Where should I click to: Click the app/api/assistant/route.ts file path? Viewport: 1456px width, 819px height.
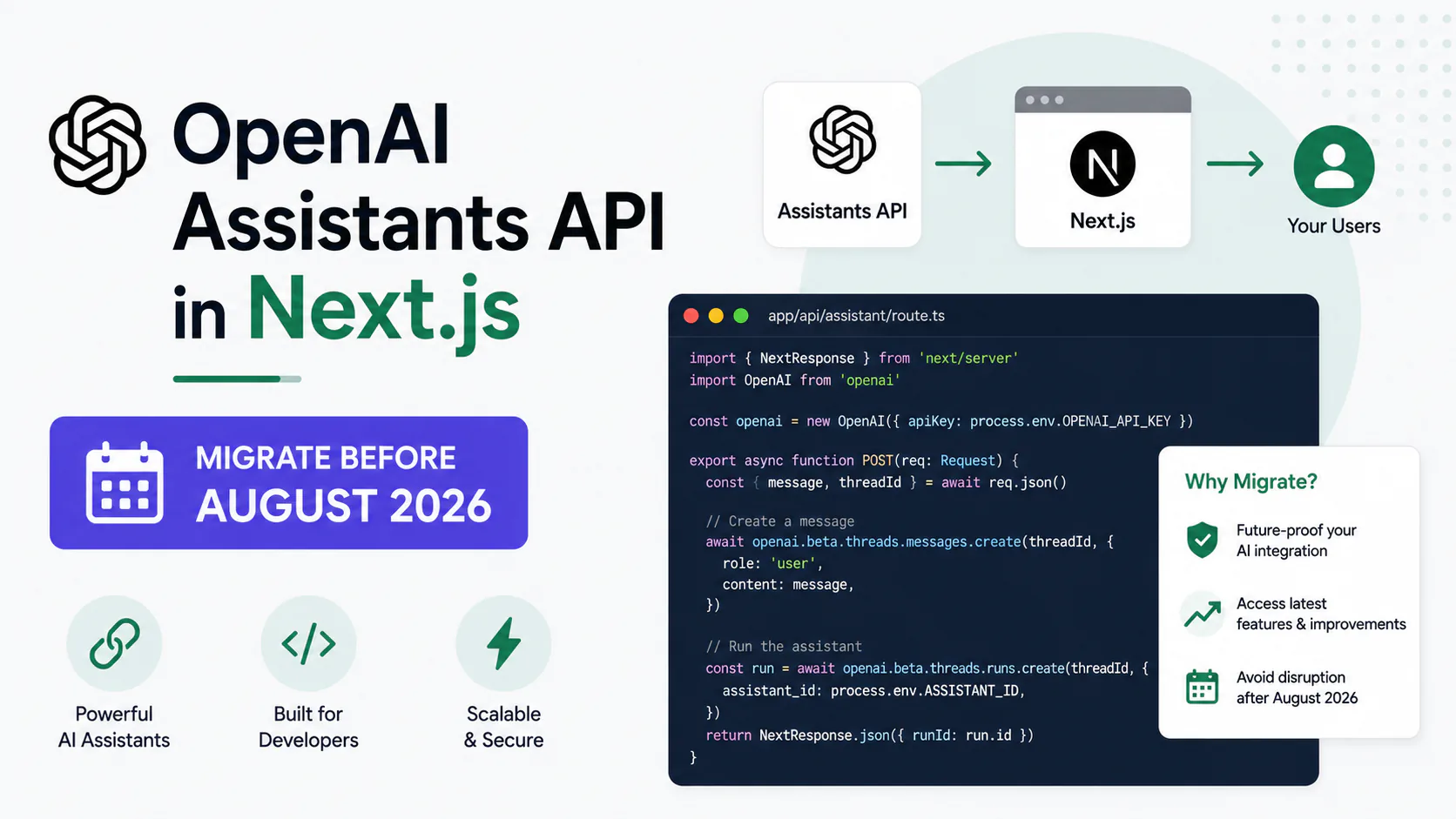[x=856, y=316]
